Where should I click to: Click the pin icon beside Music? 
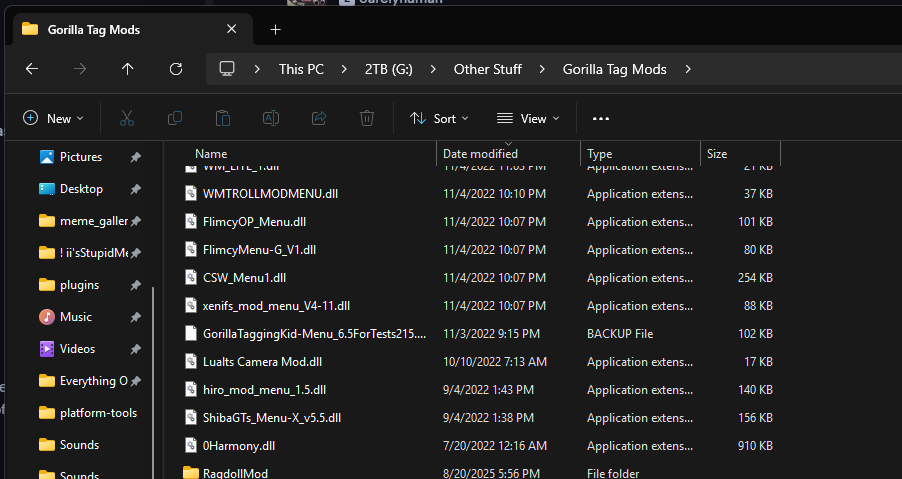coord(136,317)
